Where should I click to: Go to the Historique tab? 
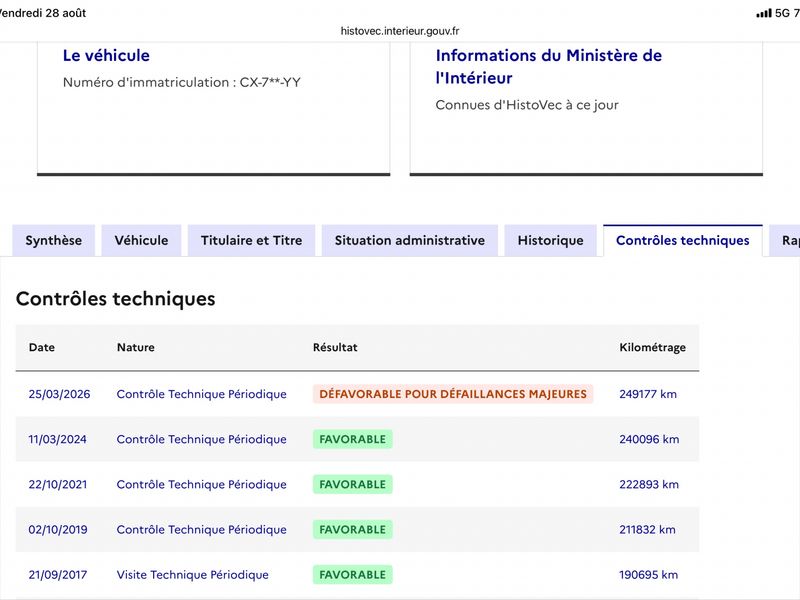[551, 240]
